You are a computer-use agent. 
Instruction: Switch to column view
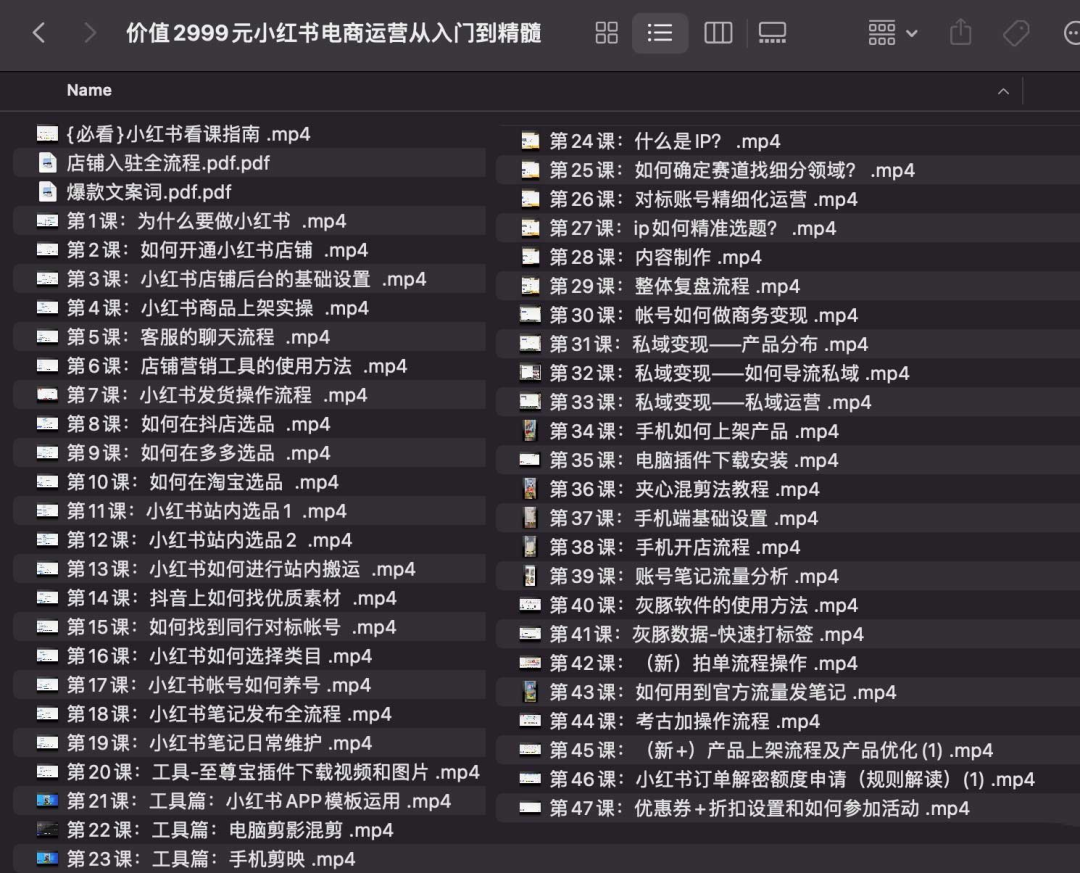(718, 32)
